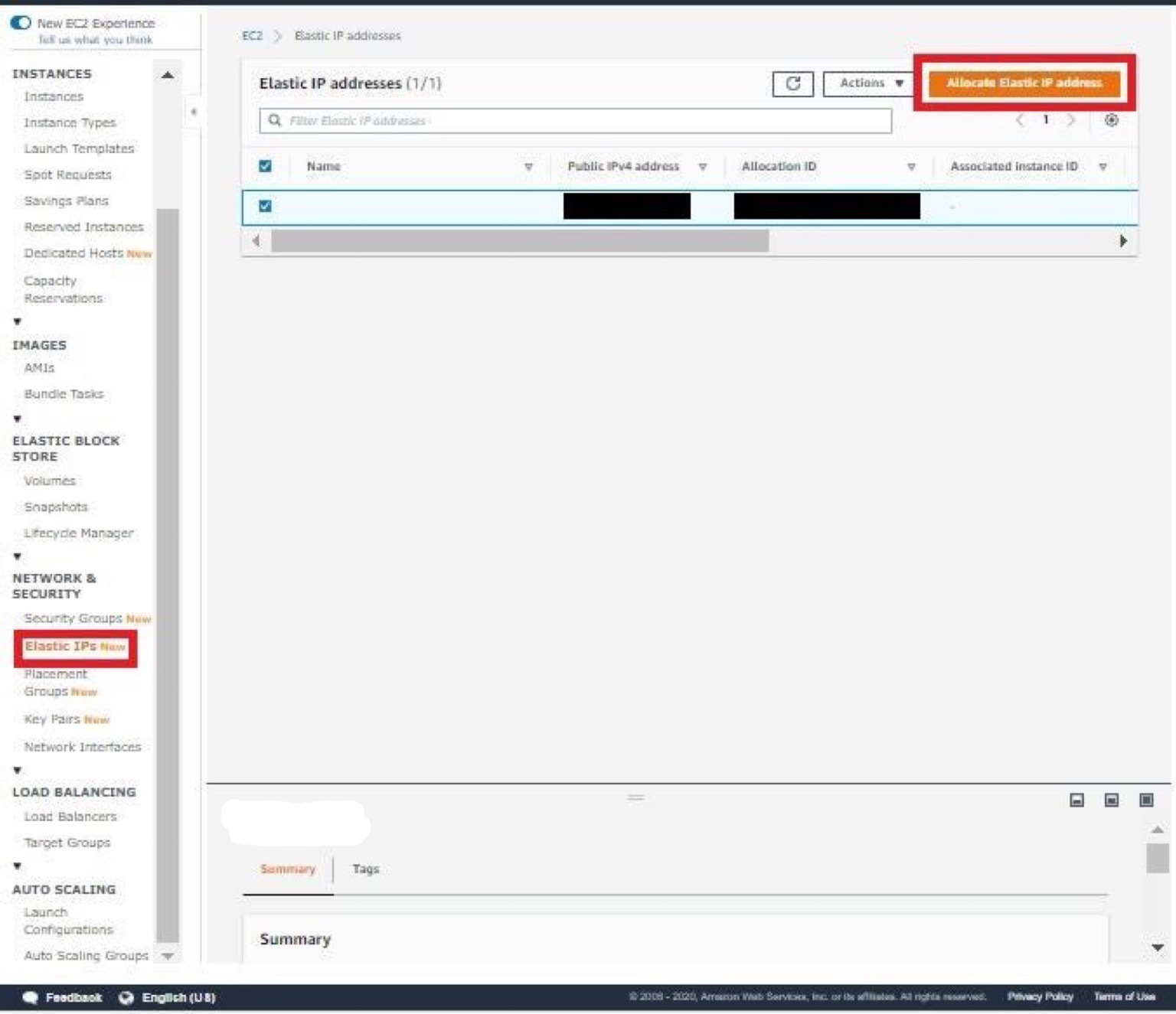Sort by Allocation ID column

point(911,167)
